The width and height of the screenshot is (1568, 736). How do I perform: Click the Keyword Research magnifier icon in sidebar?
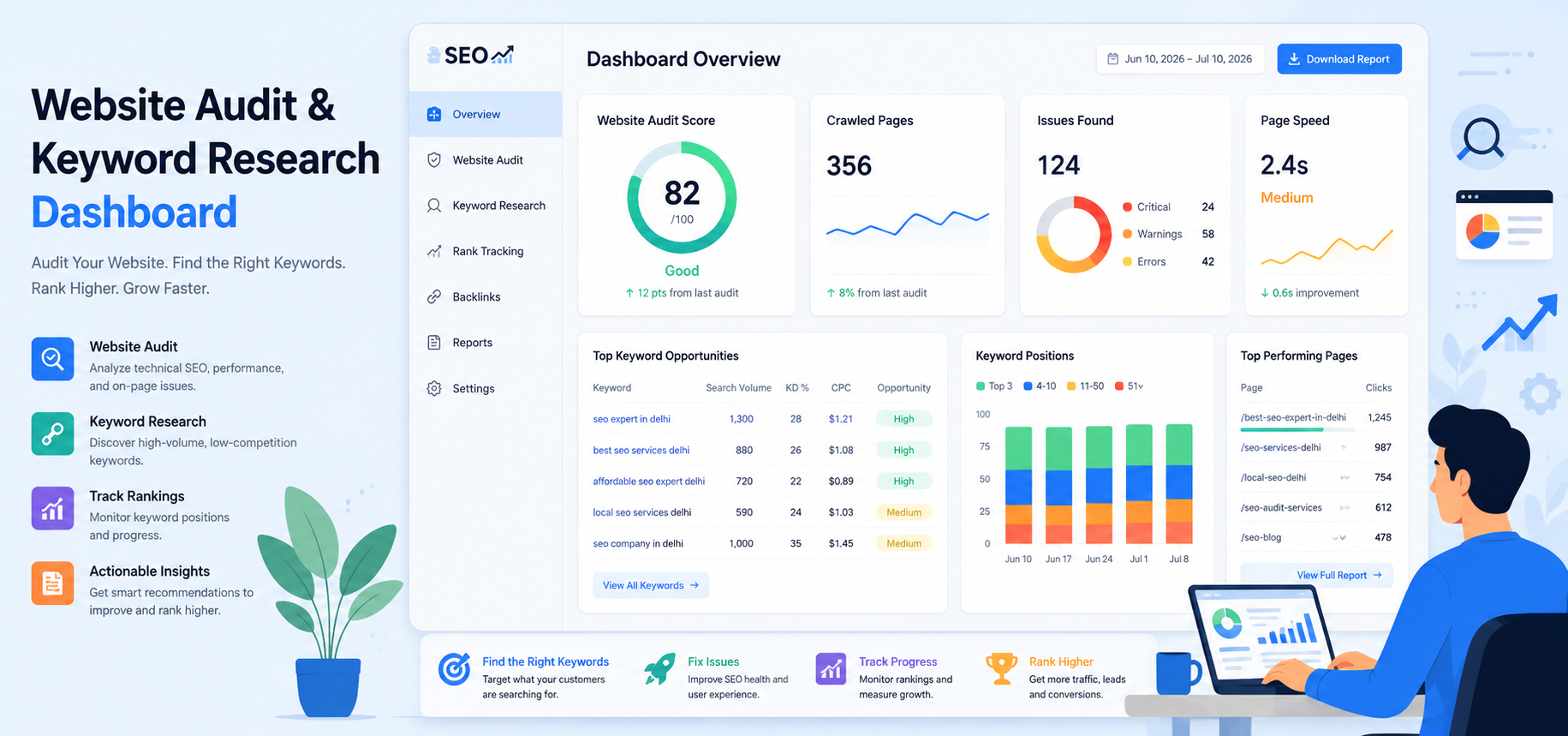(434, 206)
